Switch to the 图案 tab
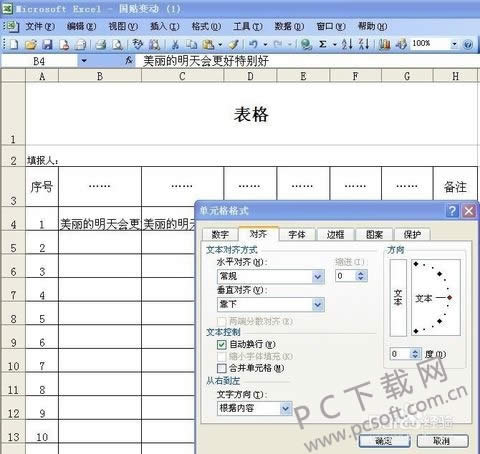 point(374,235)
